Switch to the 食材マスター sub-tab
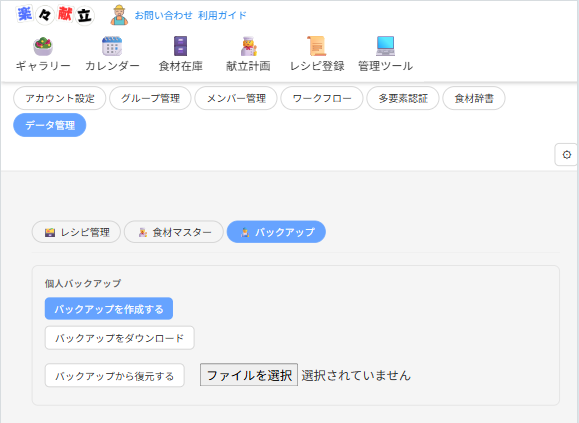Image resolution: width=579 pixels, height=423 pixels. (x=174, y=232)
